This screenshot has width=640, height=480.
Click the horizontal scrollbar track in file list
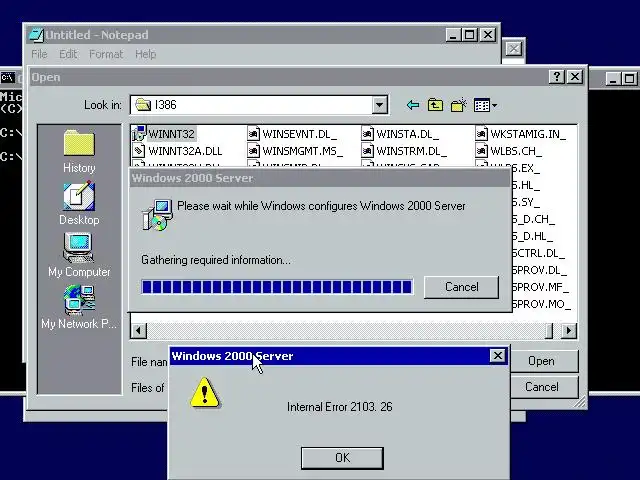point(345,330)
